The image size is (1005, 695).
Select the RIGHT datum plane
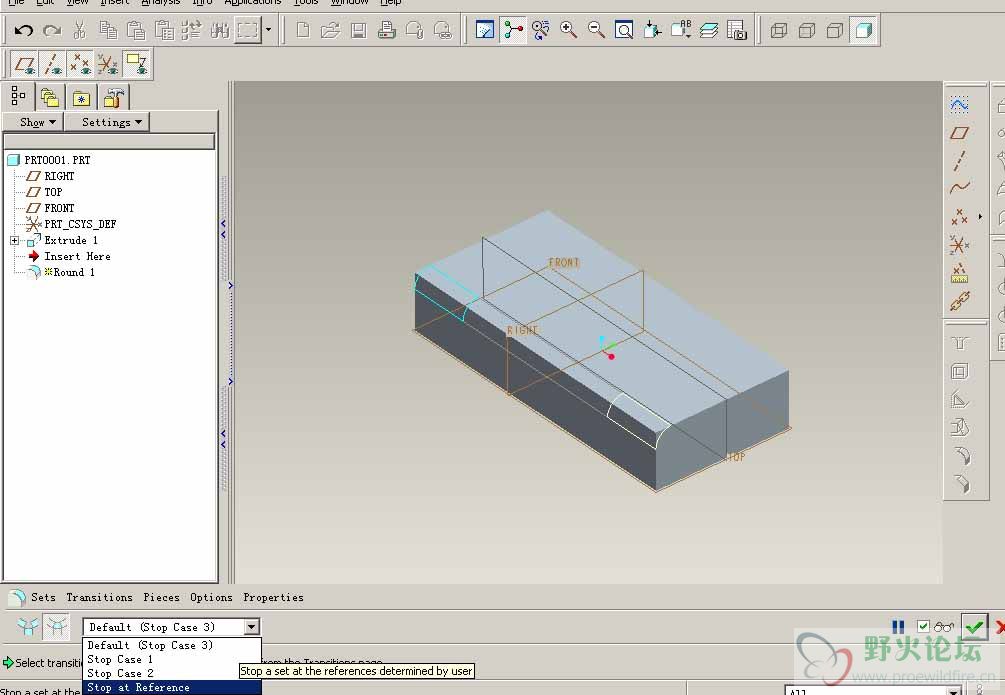(x=59, y=176)
